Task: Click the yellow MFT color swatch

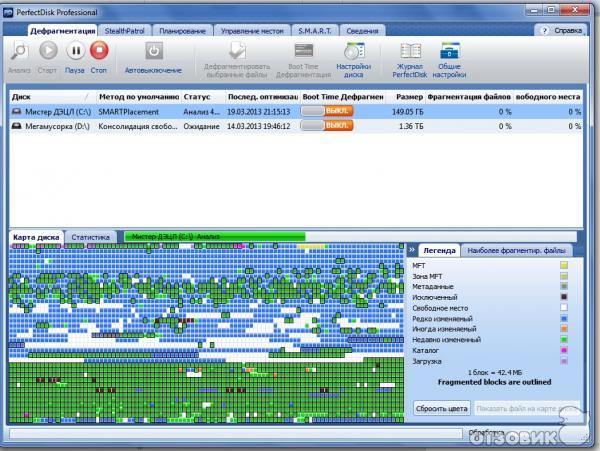Action: click(x=563, y=264)
